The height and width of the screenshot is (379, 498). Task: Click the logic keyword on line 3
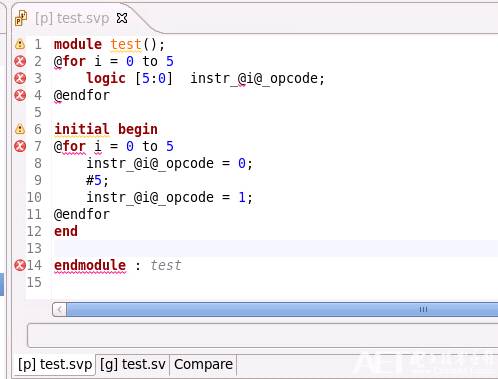106,78
